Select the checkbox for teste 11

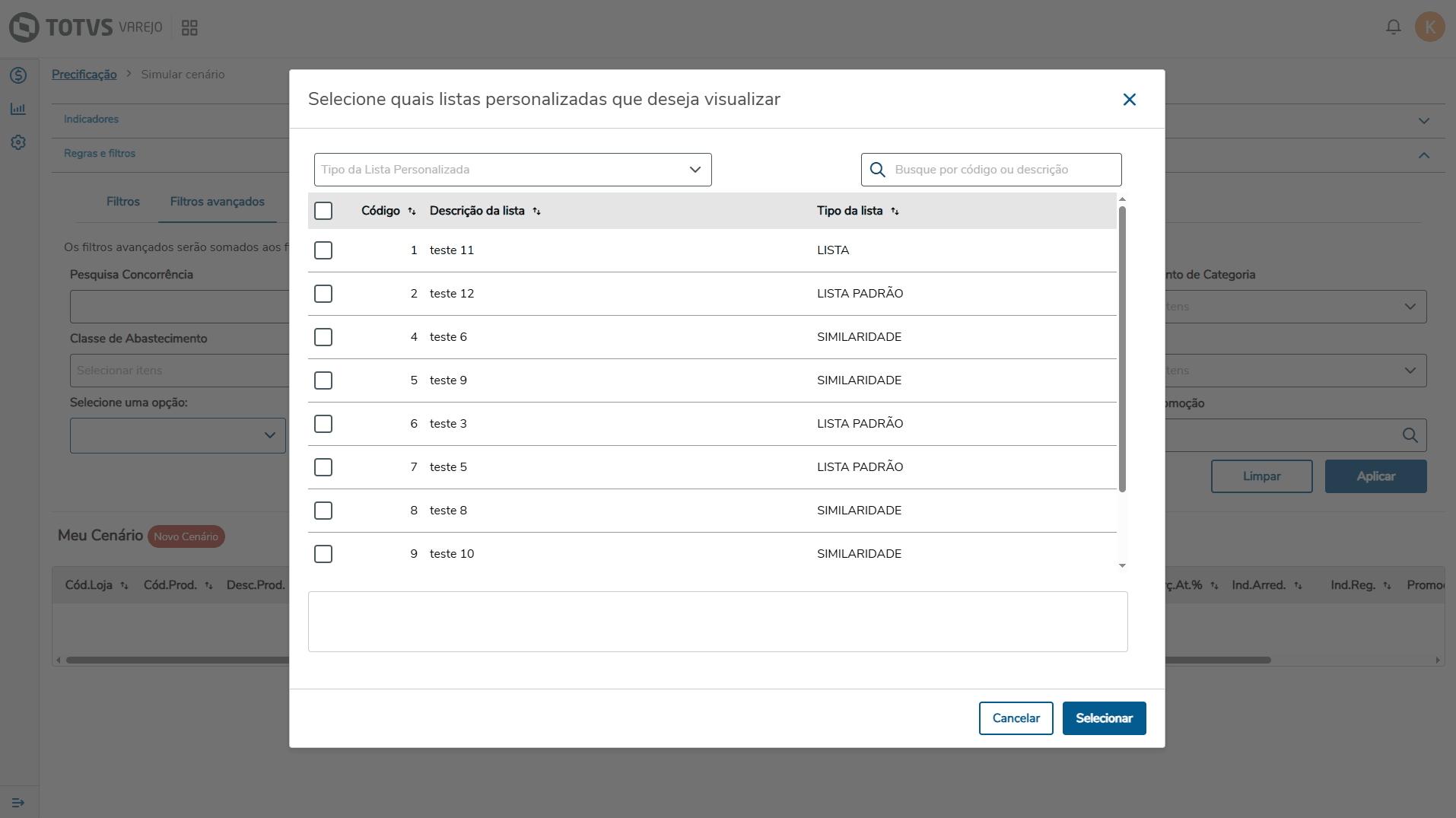click(x=323, y=250)
